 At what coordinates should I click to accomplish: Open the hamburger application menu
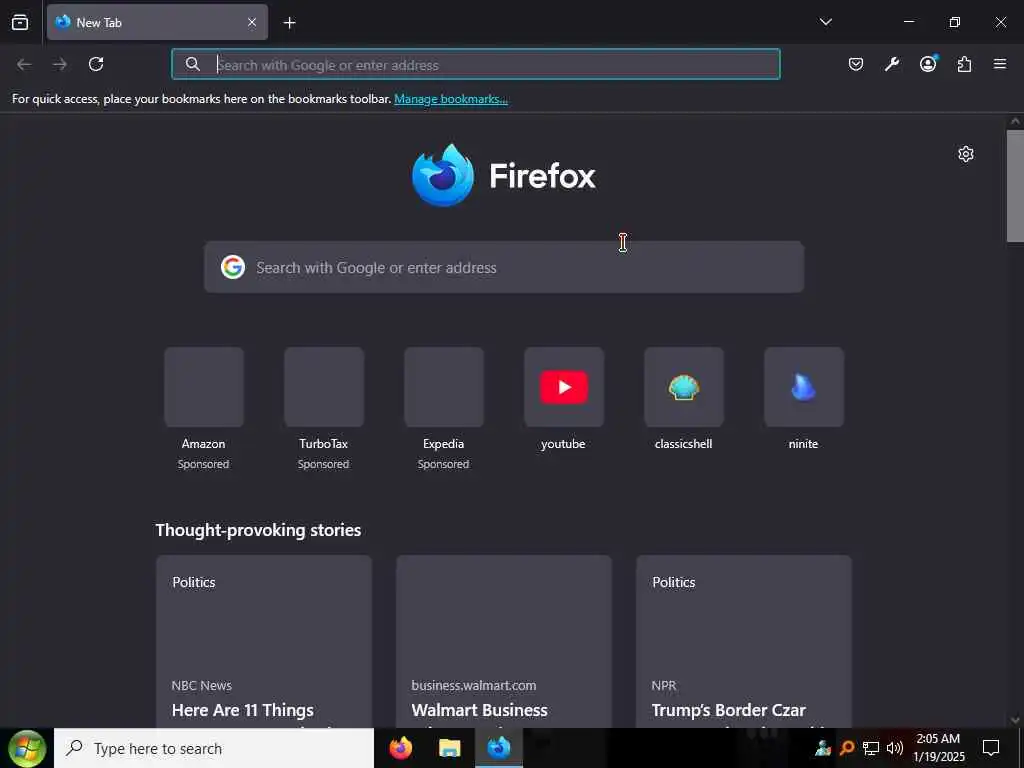pos(1000,64)
